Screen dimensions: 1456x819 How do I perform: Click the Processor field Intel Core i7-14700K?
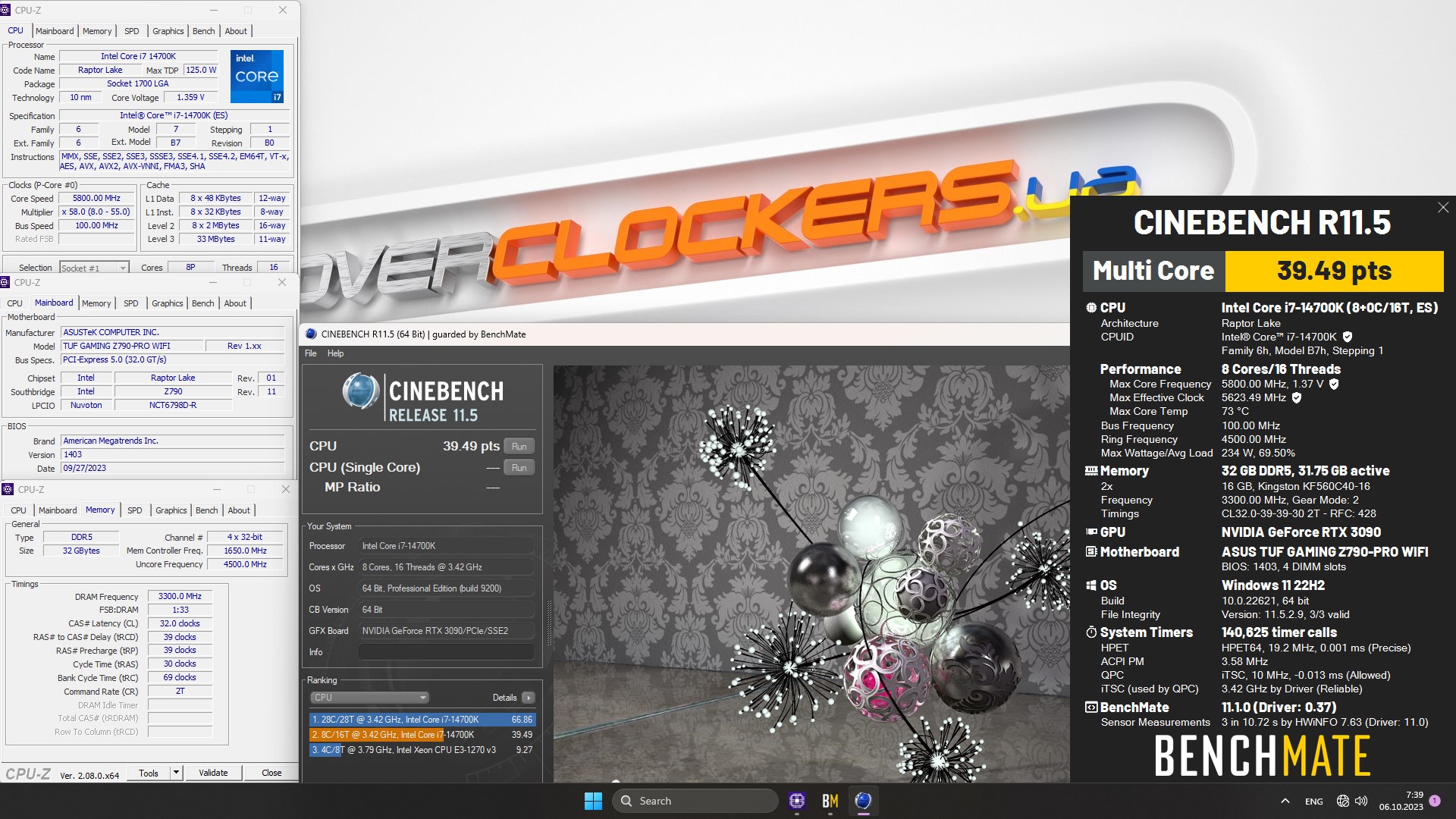click(x=446, y=546)
